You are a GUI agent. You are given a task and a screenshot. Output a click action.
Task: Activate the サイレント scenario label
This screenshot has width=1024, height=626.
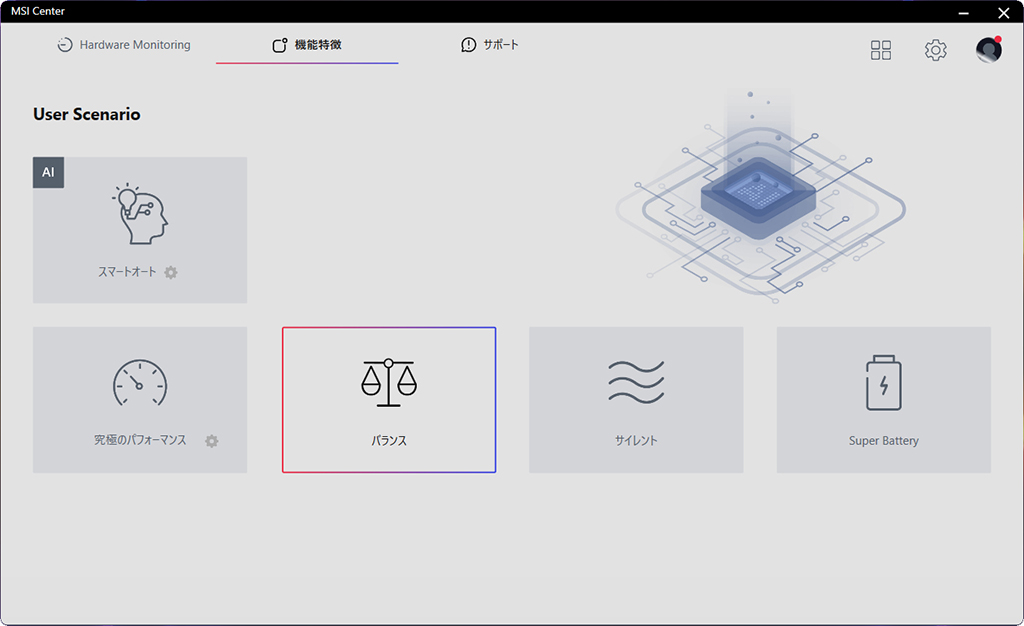tap(636, 441)
